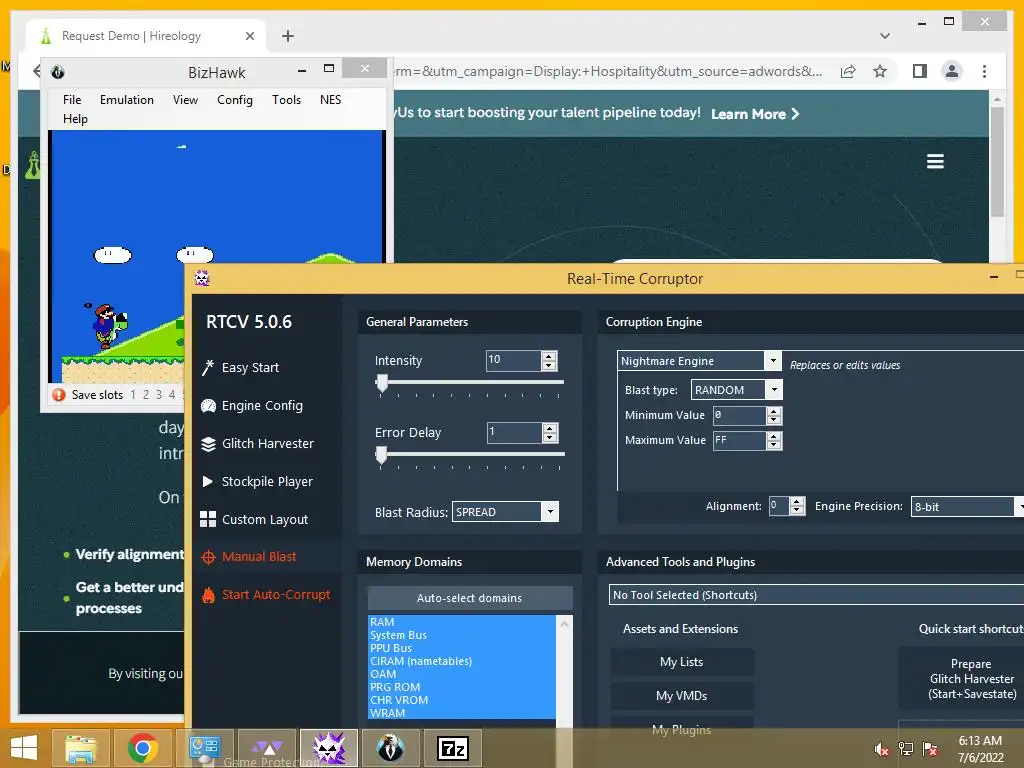The image size is (1024, 768).
Task: Click the Real-Time Corruptor title bar icon
Action: (x=202, y=278)
